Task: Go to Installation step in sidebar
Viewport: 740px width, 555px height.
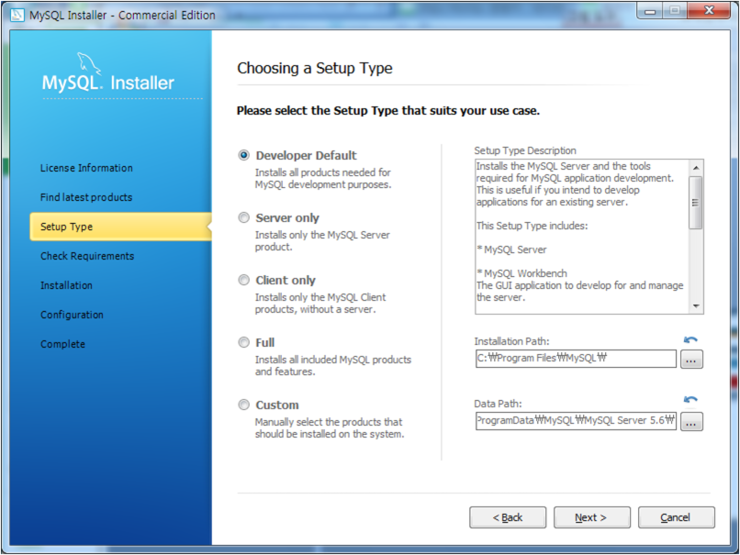Action: click(x=67, y=286)
